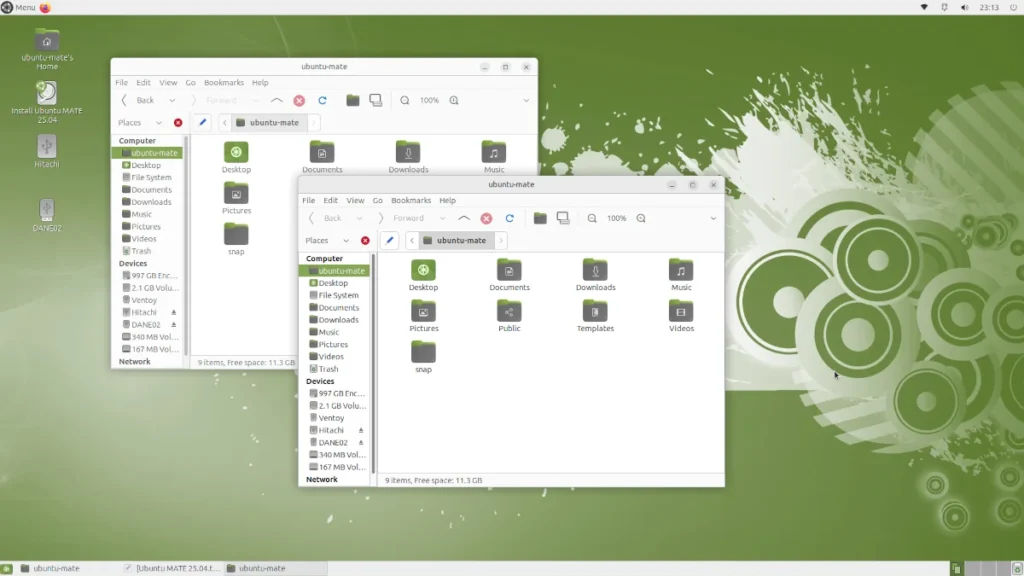Click the Reload icon in the front window toolbar
This screenshot has height=576, width=1024.
[x=509, y=218]
